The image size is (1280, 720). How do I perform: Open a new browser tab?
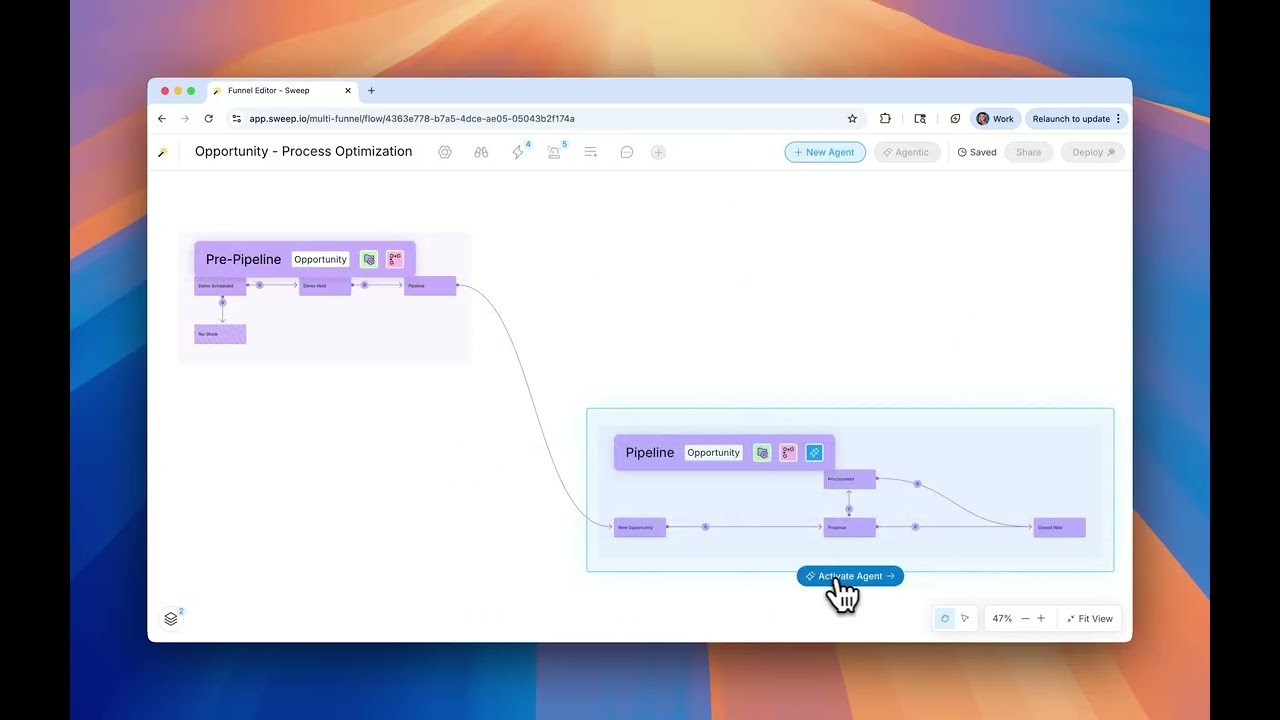click(x=371, y=90)
